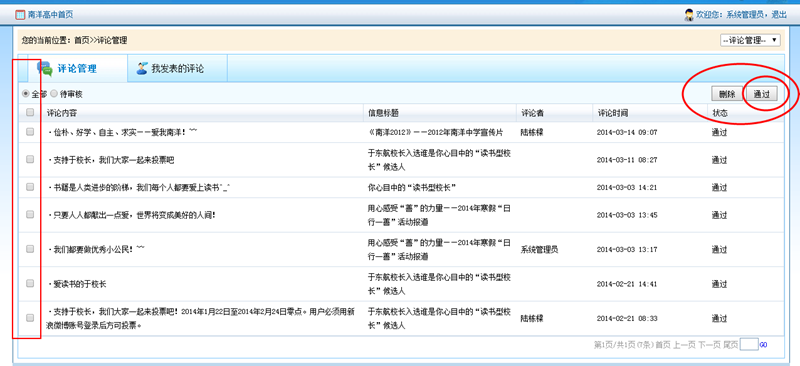
Task: Click the 评论管理 speech bubble icon
Action: tap(45, 68)
